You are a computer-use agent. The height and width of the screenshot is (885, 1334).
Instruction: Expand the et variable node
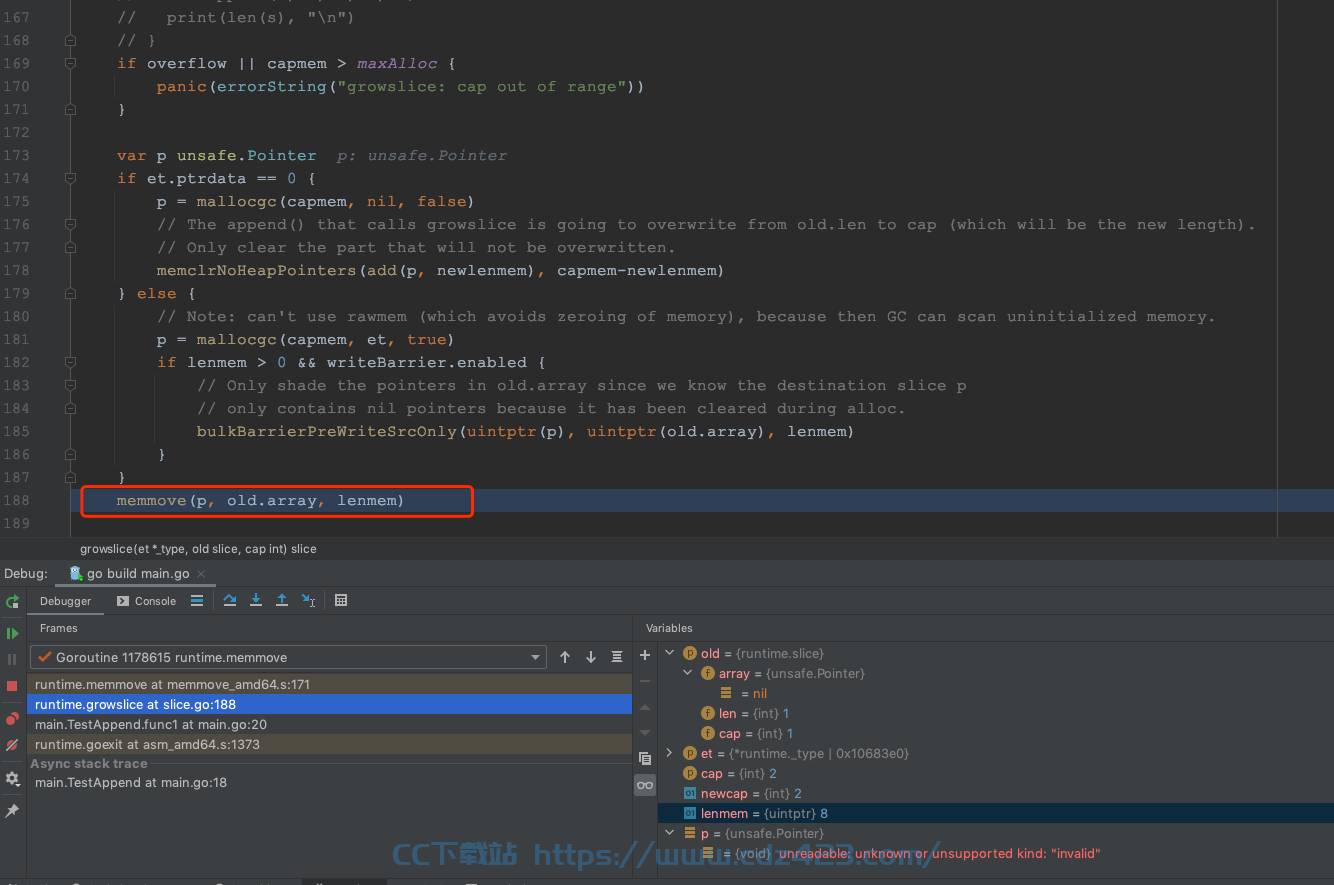[x=670, y=753]
